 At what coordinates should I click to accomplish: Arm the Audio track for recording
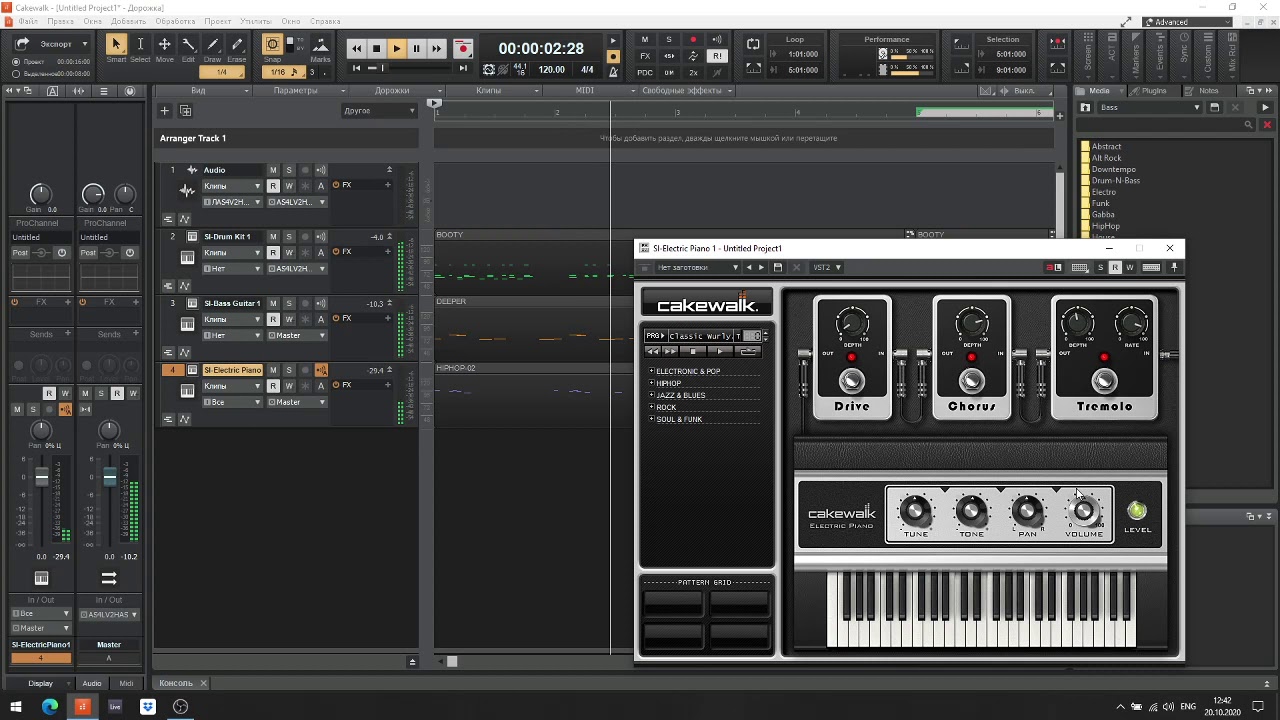pyautogui.click(x=305, y=170)
